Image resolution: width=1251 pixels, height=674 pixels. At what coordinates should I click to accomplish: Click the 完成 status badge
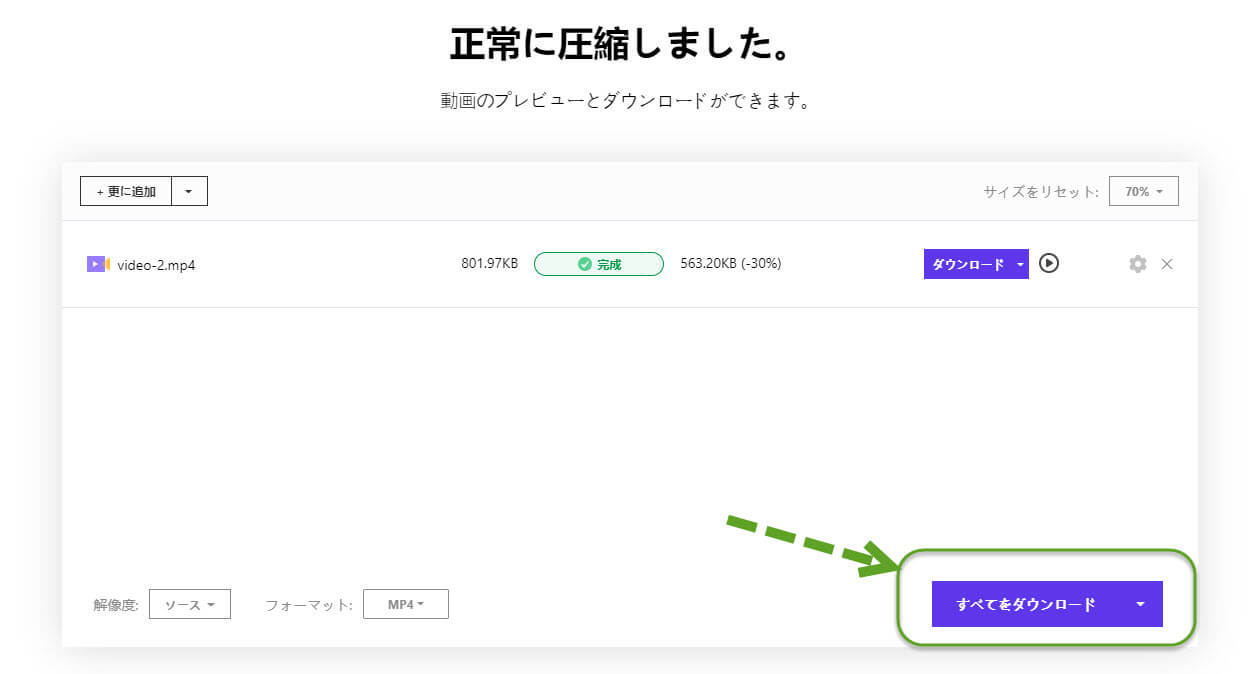point(598,264)
